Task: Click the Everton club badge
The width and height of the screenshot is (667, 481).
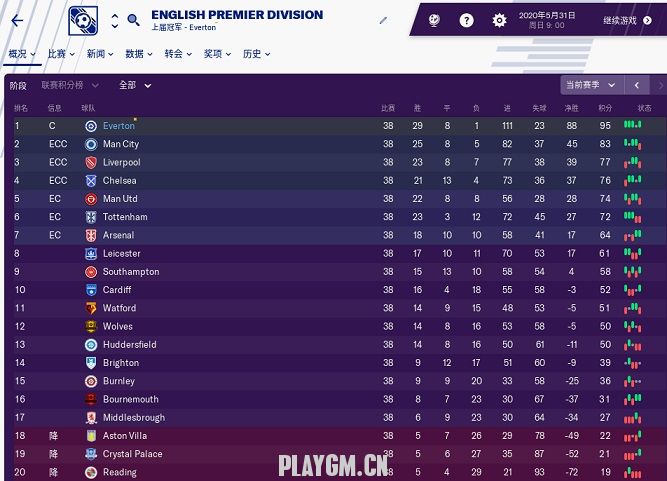Action: coord(91,126)
